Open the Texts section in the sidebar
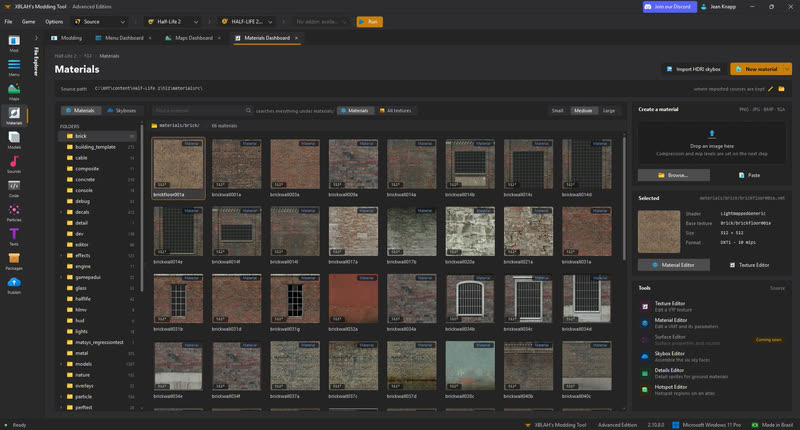The height and width of the screenshot is (430, 800). click(x=14, y=237)
